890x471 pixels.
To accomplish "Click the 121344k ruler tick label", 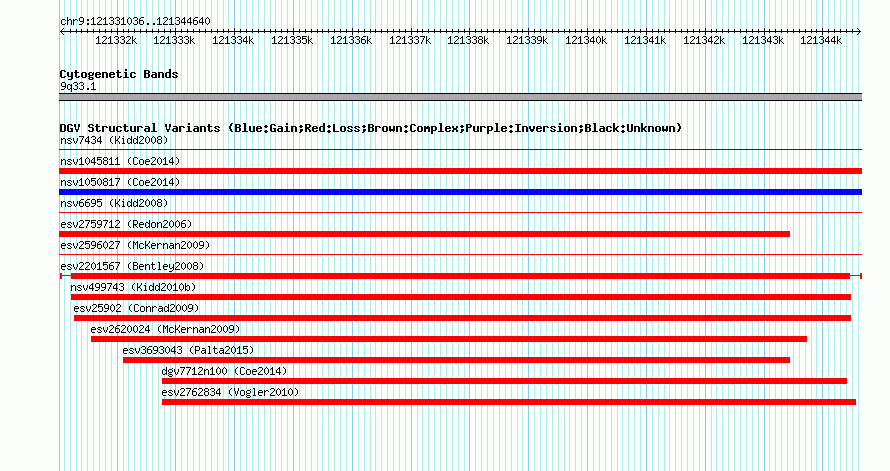I will [x=821, y=40].
